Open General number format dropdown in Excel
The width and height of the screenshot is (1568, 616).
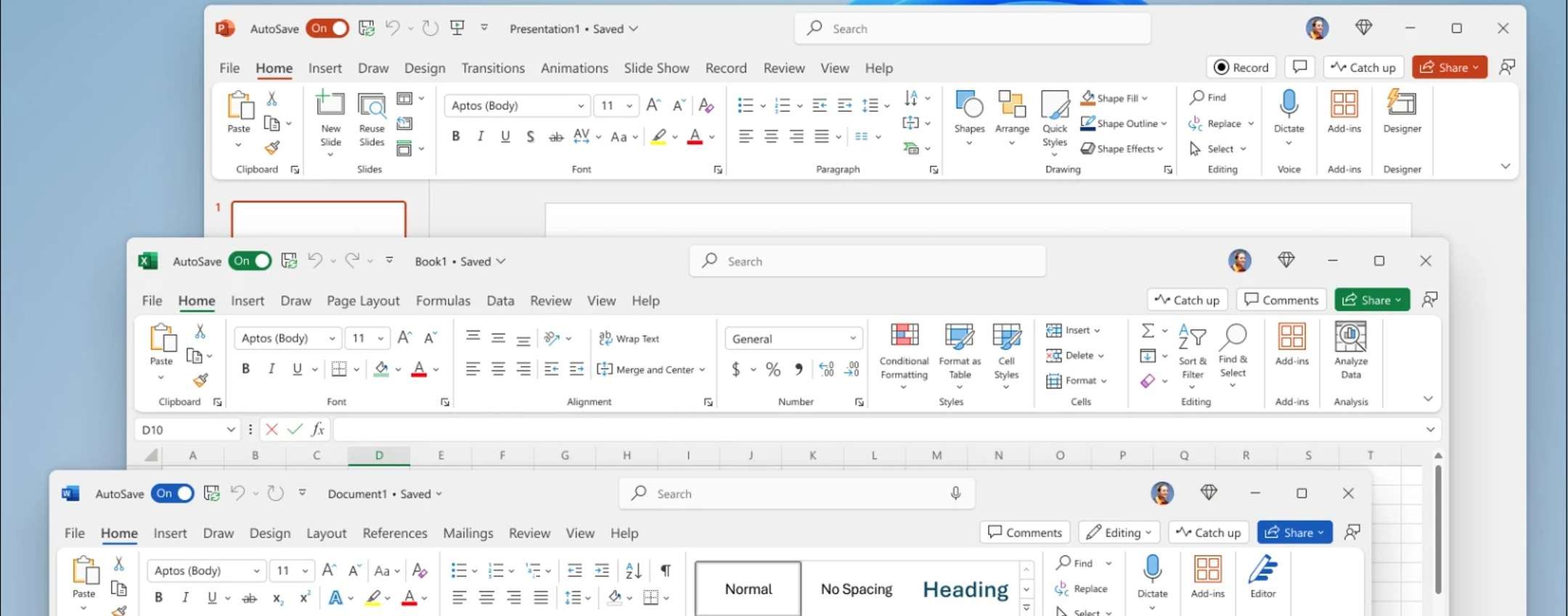pos(853,339)
